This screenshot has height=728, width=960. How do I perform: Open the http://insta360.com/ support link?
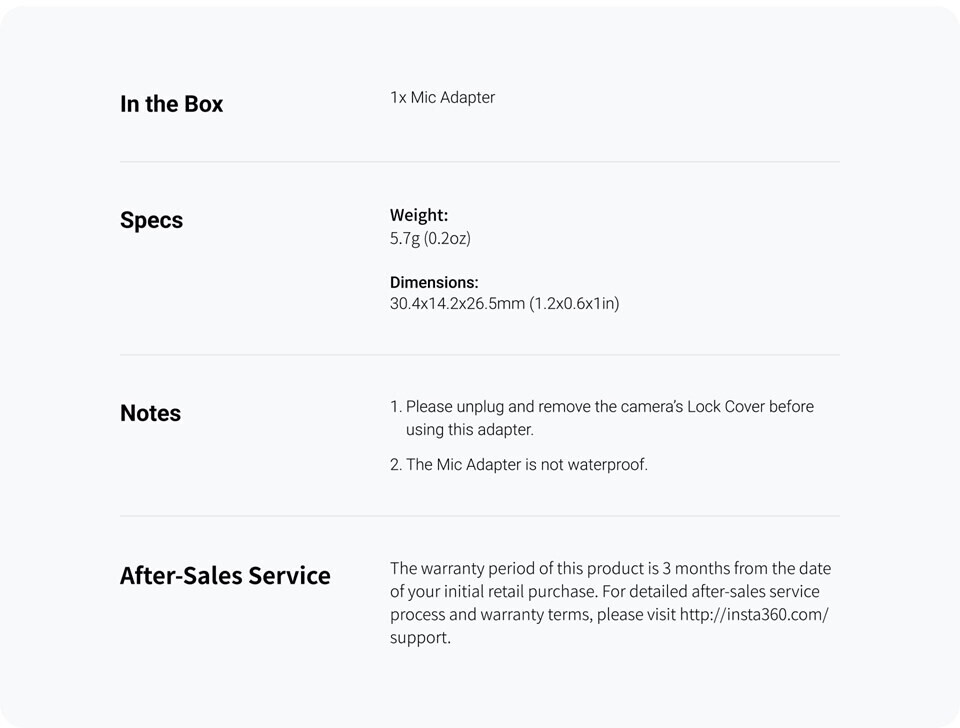pyautogui.click(x=754, y=615)
